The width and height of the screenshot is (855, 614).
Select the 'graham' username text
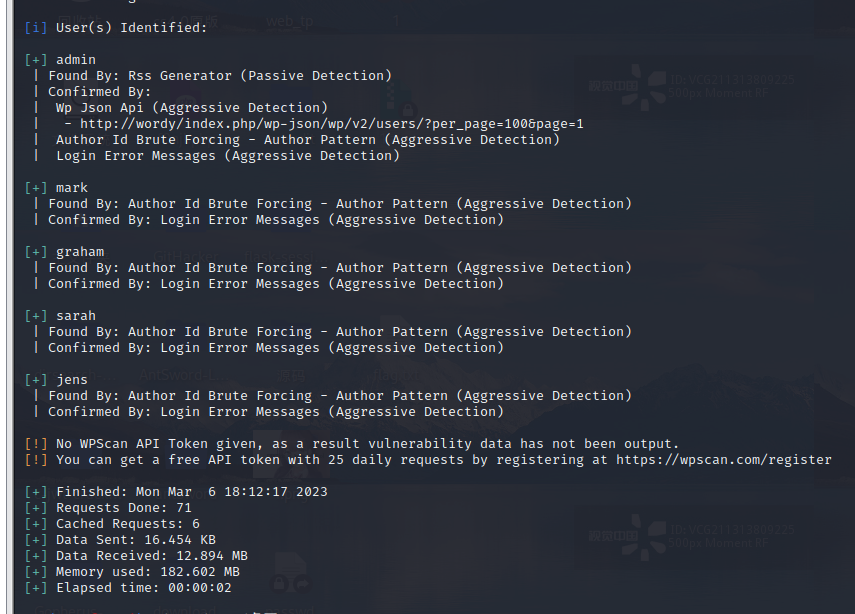(80, 252)
